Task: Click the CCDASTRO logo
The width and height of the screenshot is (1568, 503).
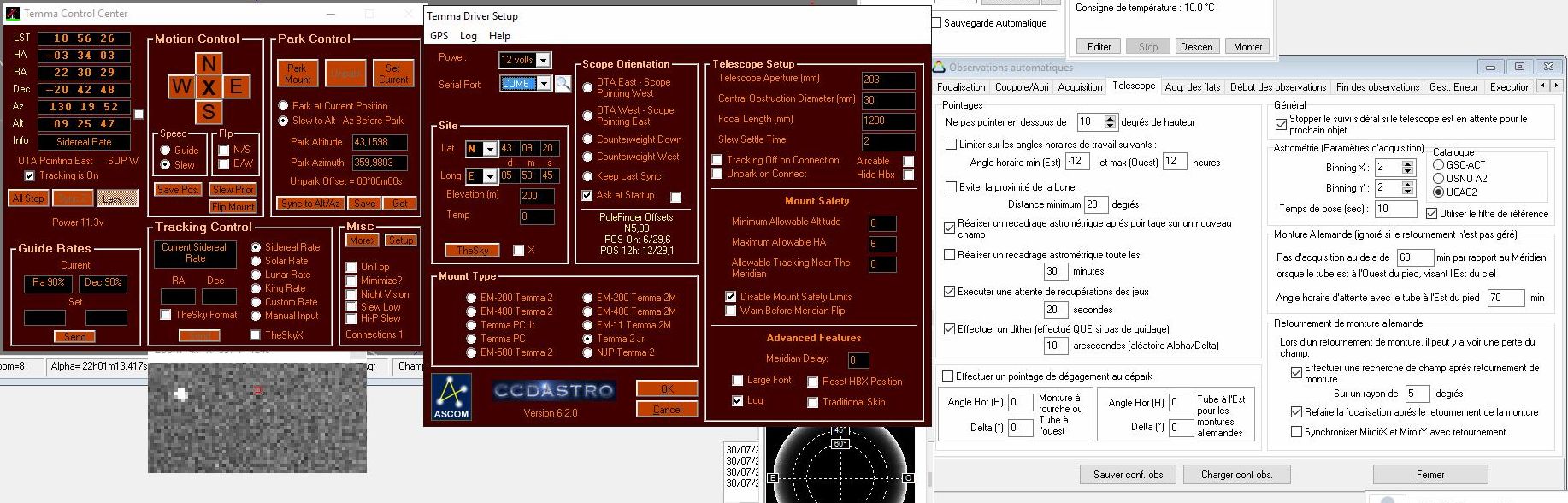Action: coord(553,391)
